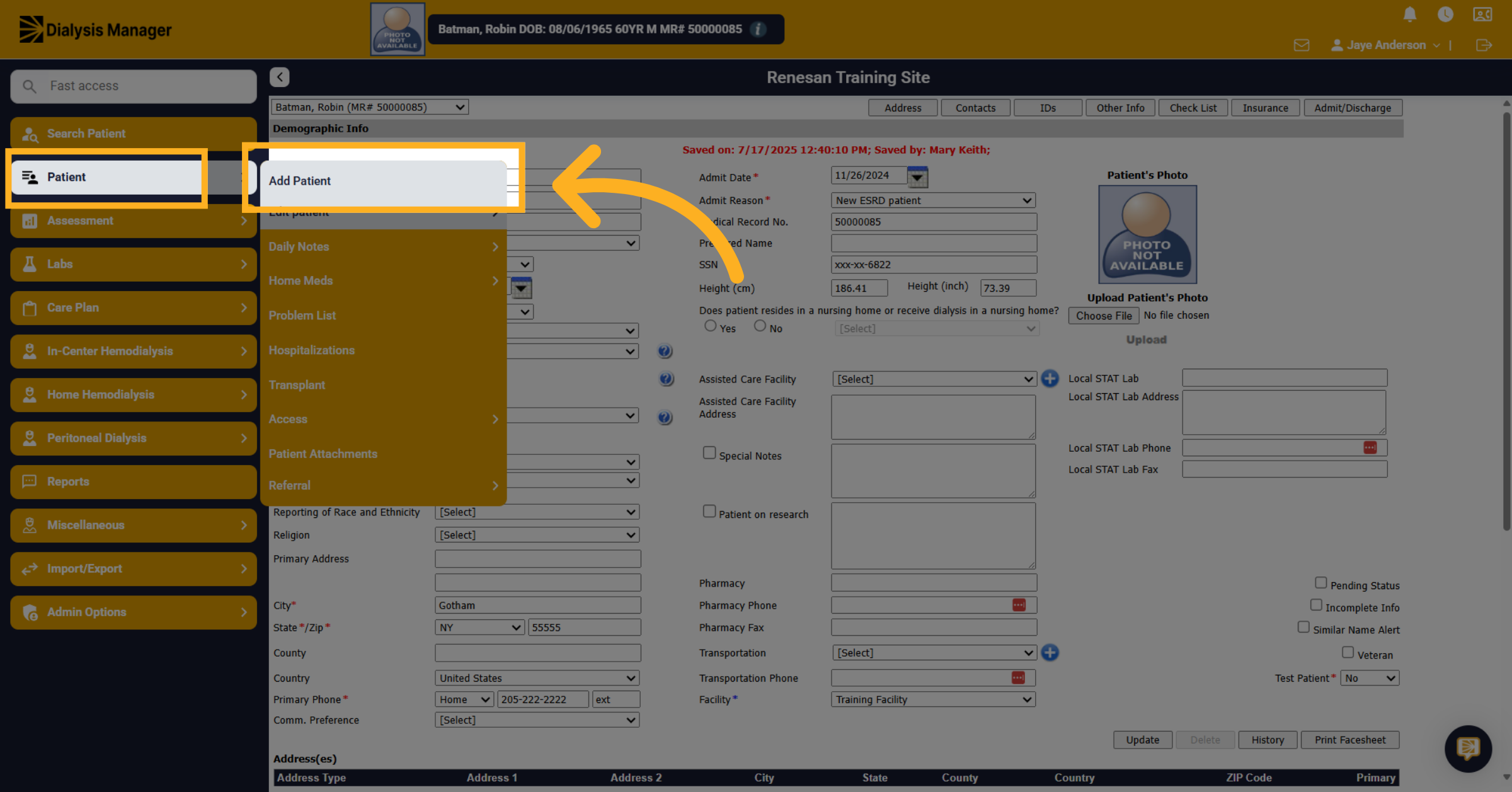The height and width of the screenshot is (792, 1512).
Task: Click the Print Facesheet button
Action: [1349, 740]
